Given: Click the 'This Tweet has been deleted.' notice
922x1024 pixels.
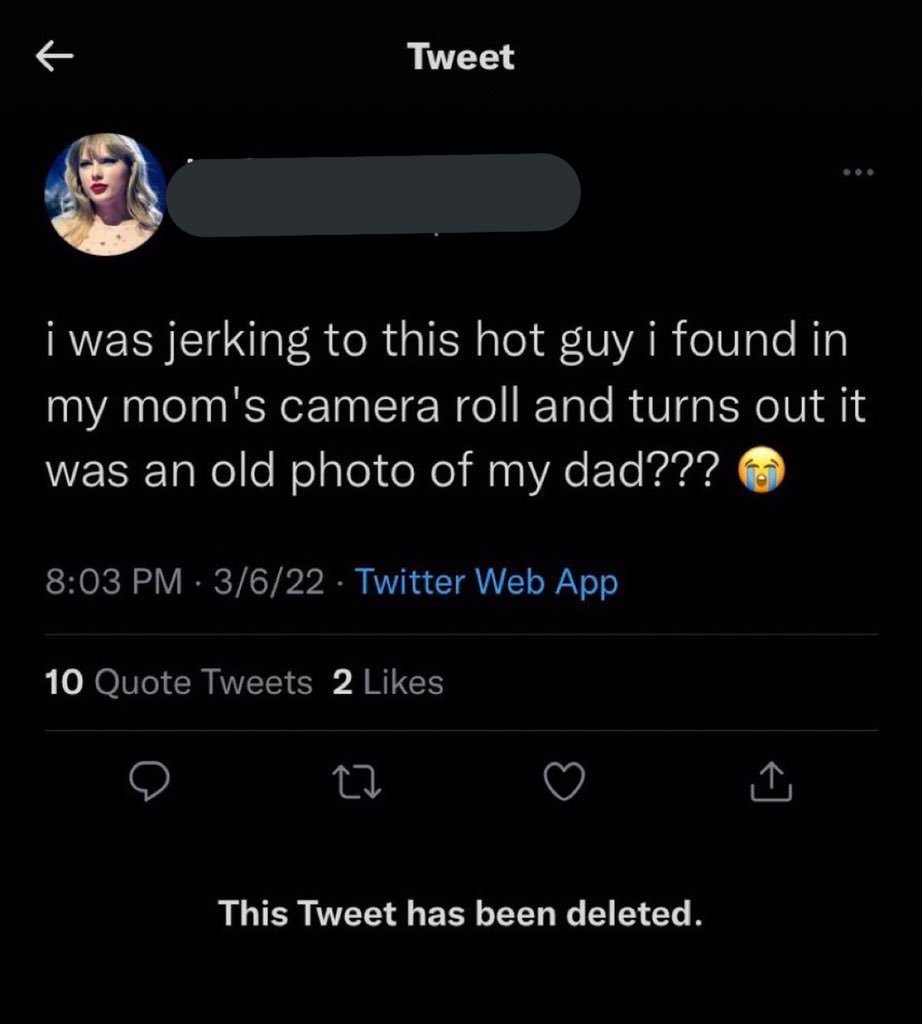Looking at the screenshot, I should pos(460,912).
